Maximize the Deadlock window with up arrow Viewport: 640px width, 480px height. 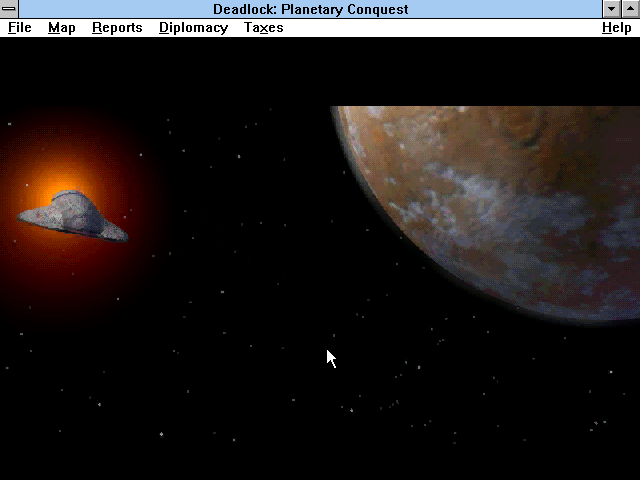pyautogui.click(x=630, y=9)
